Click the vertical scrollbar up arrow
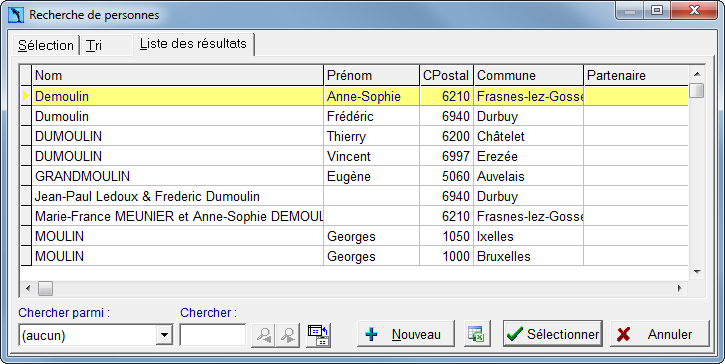The image size is (725, 364). click(697, 74)
